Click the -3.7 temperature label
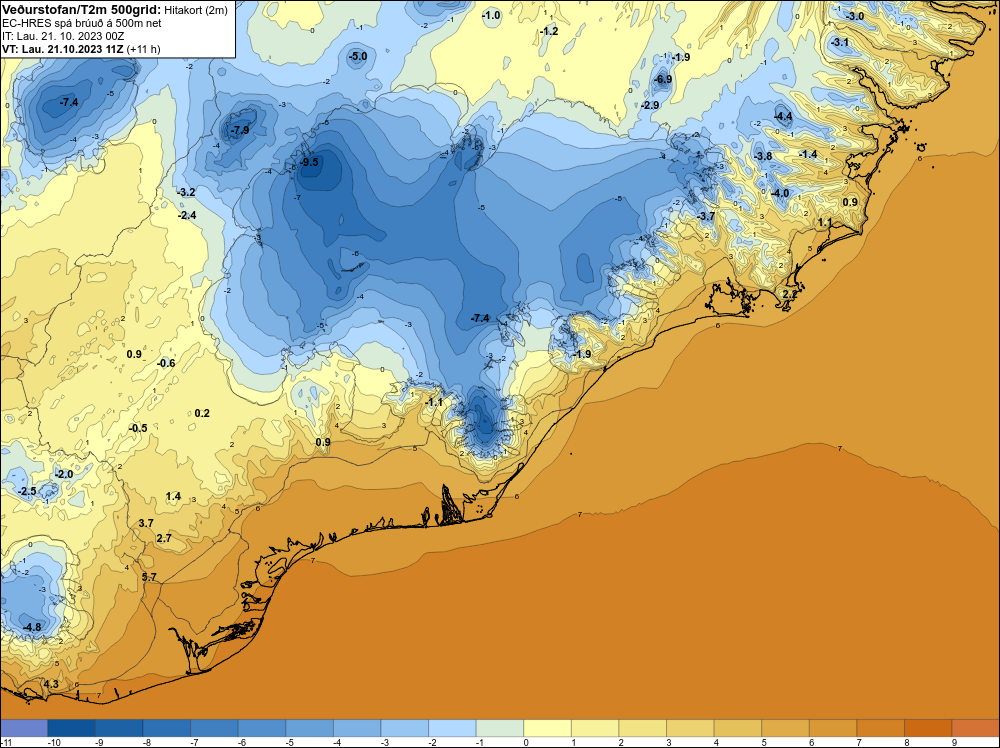1000x748 pixels. (x=706, y=216)
